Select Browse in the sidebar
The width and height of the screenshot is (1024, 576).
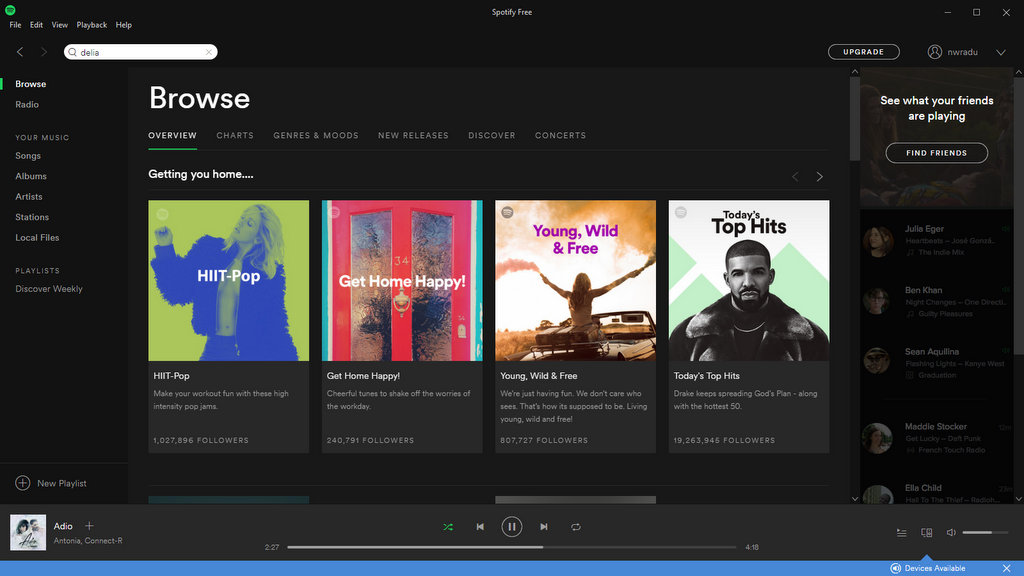coord(31,84)
